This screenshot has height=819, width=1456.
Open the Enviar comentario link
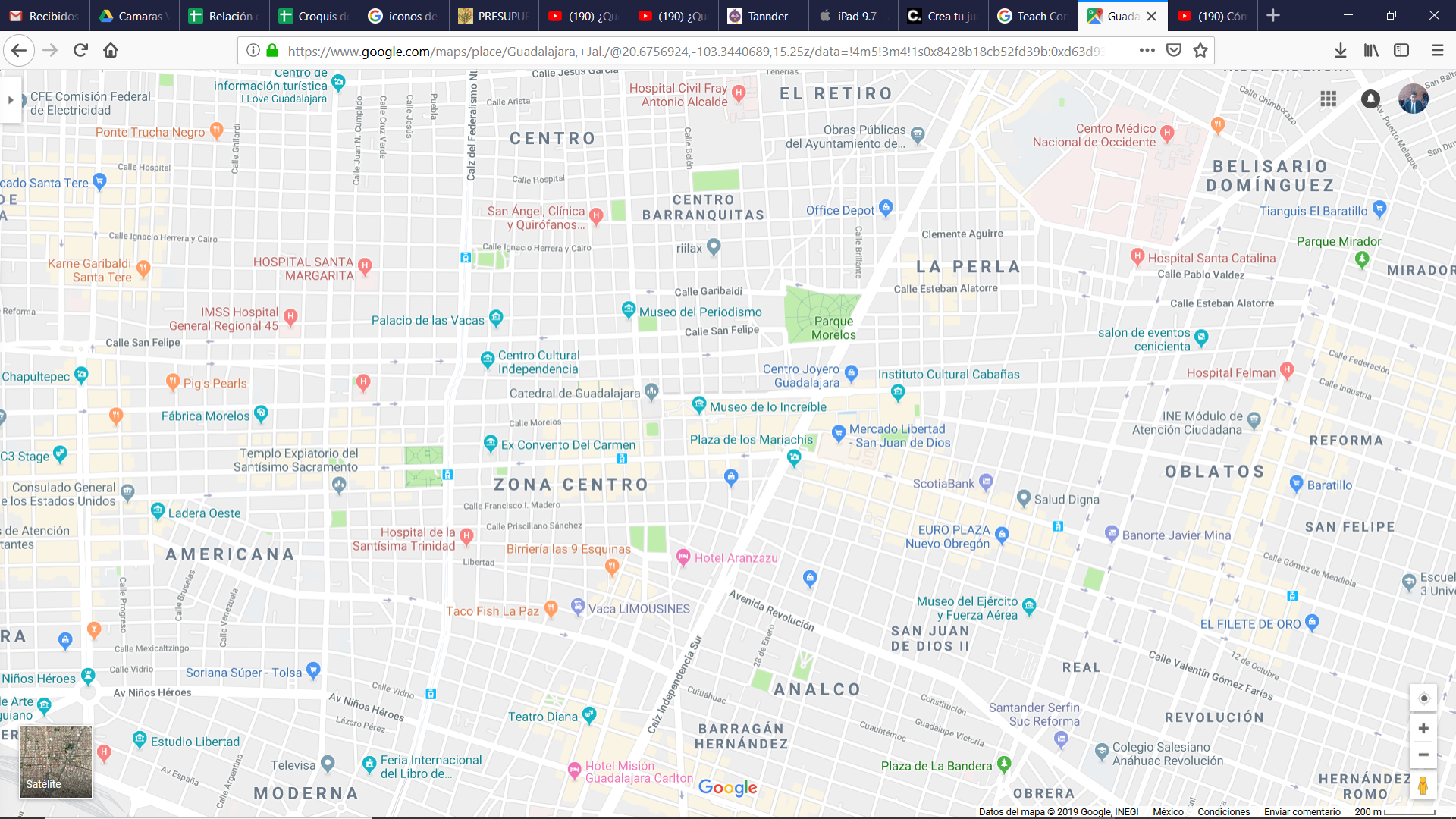(1302, 811)
